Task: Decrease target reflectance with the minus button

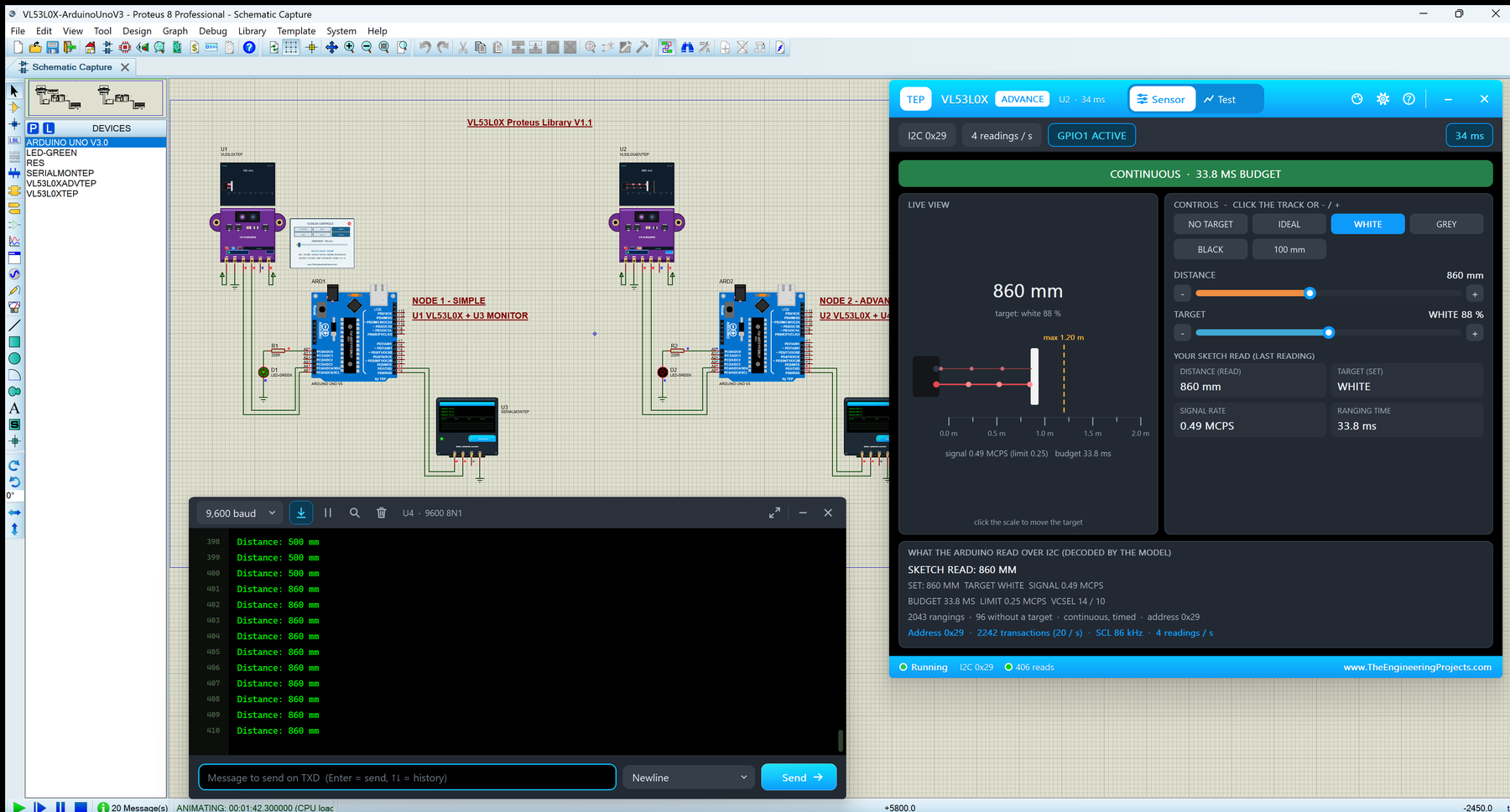Action: [x=1182, y=334]
